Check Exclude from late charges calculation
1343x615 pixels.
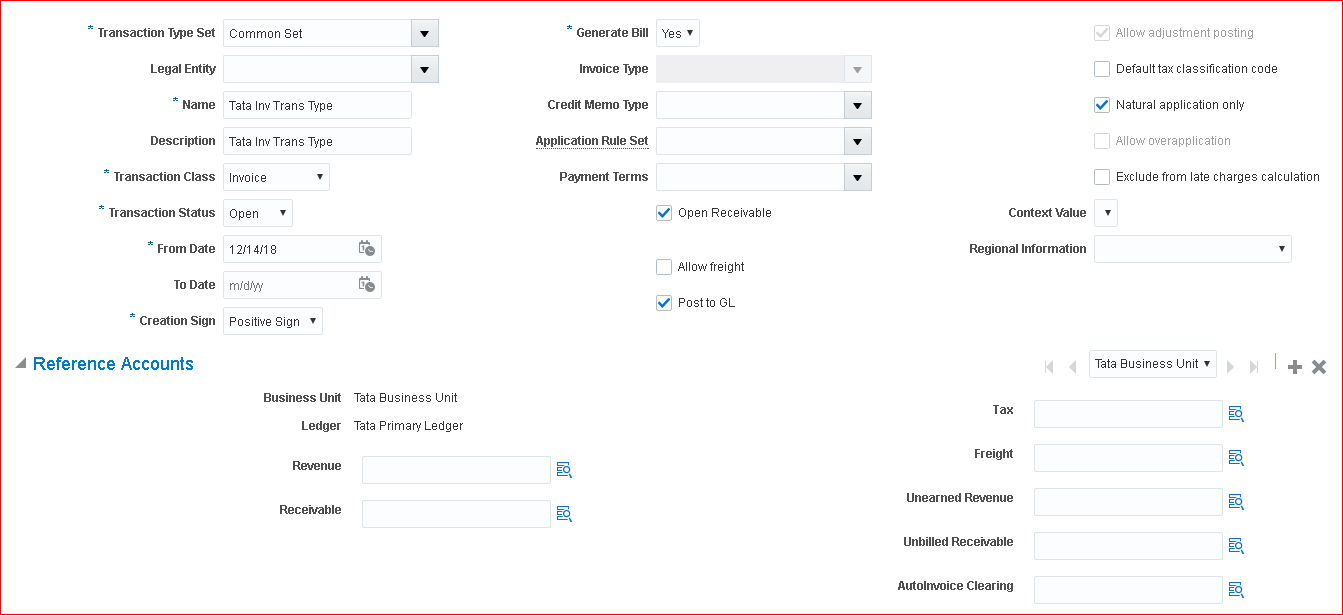pos(1102,177)
